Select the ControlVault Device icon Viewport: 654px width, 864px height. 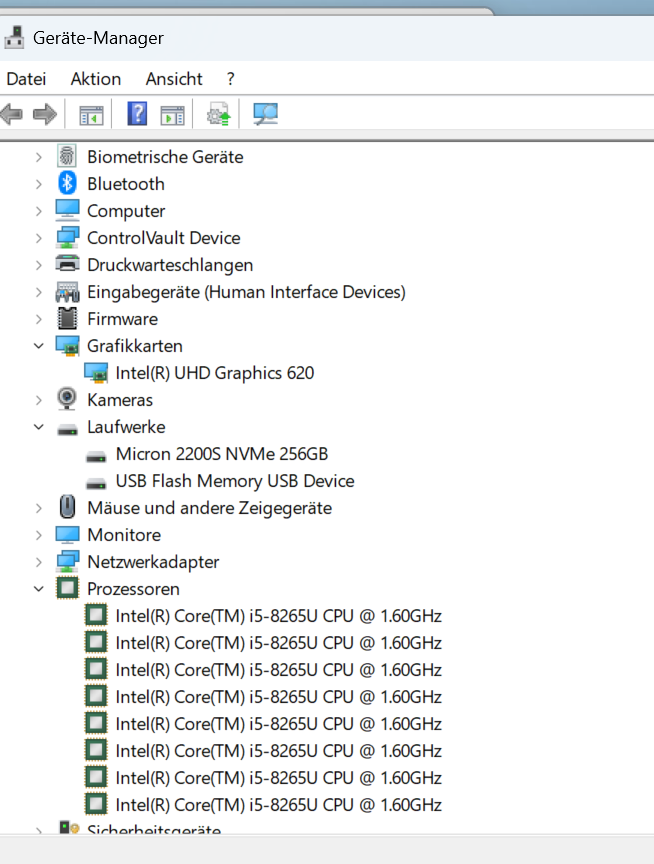pyautogui.click(x=67, y=237)
